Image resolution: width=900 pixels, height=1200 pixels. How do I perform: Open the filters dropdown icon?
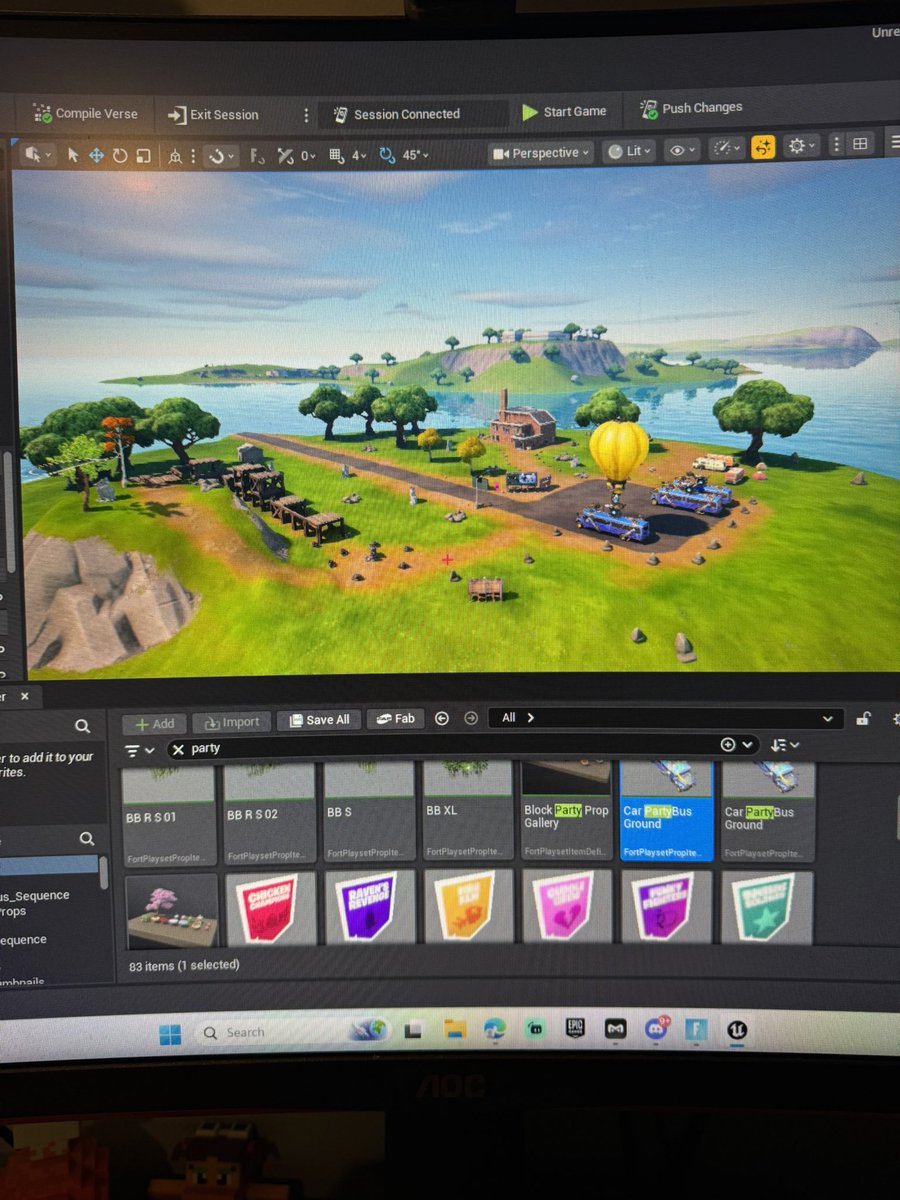point(139,750)
